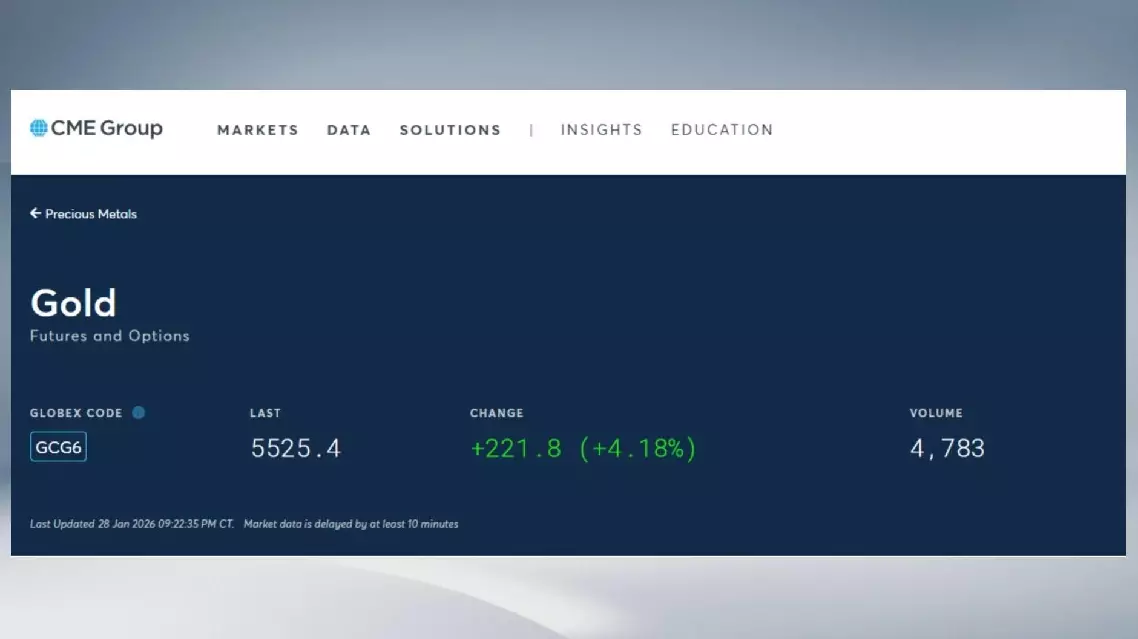Go to the Education section
The width and height of the screenshot is (1138, 639).
722,130
